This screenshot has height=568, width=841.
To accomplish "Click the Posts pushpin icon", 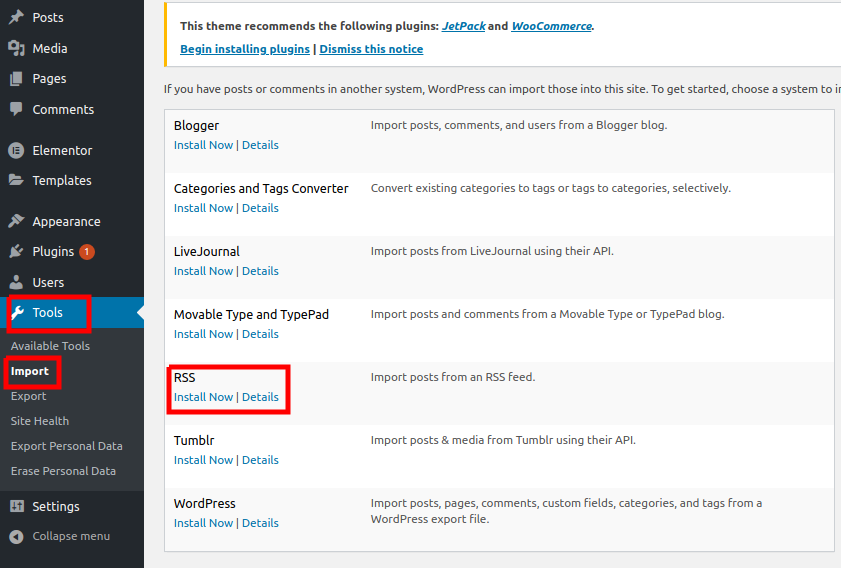I will [16, 18].
